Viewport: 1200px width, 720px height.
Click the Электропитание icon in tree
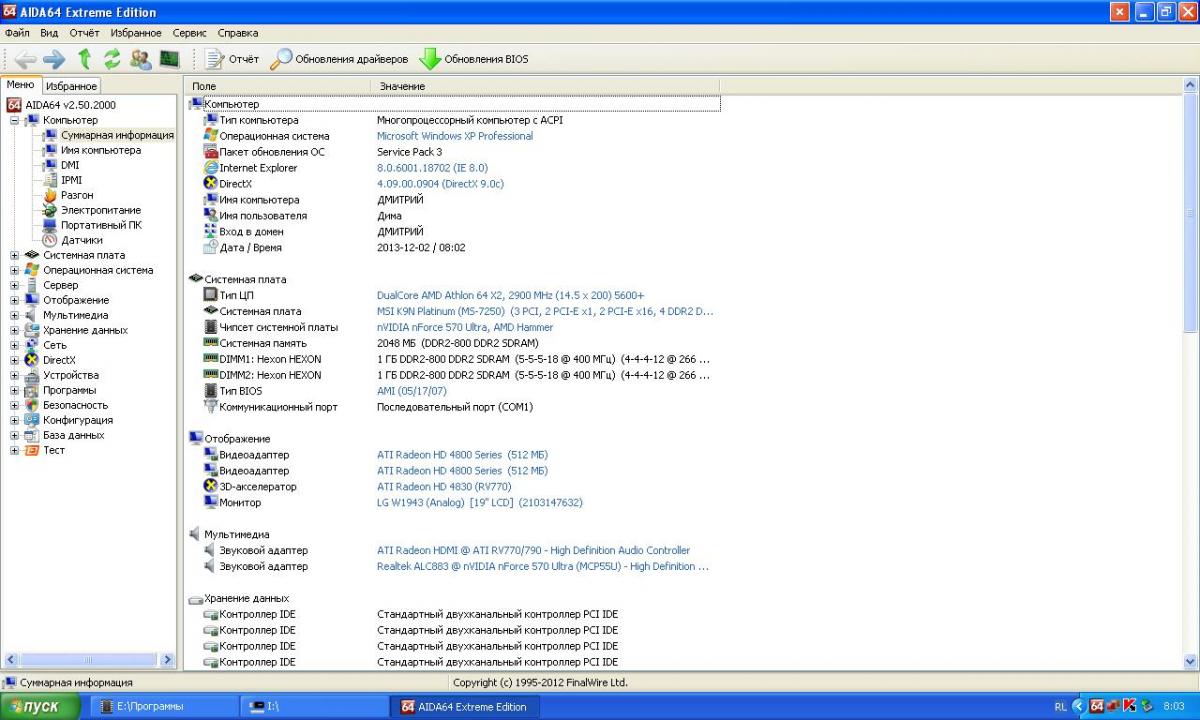[50, 210]
